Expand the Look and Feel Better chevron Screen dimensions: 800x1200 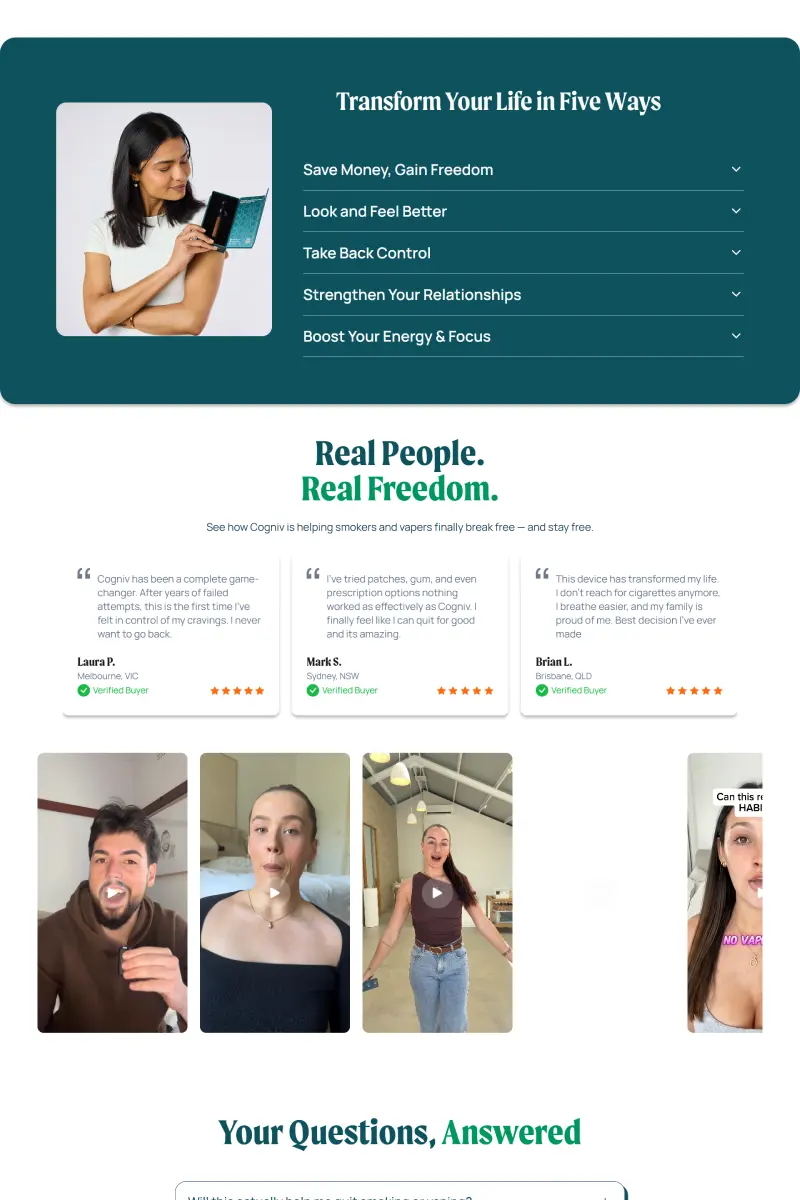click(736, 211)
